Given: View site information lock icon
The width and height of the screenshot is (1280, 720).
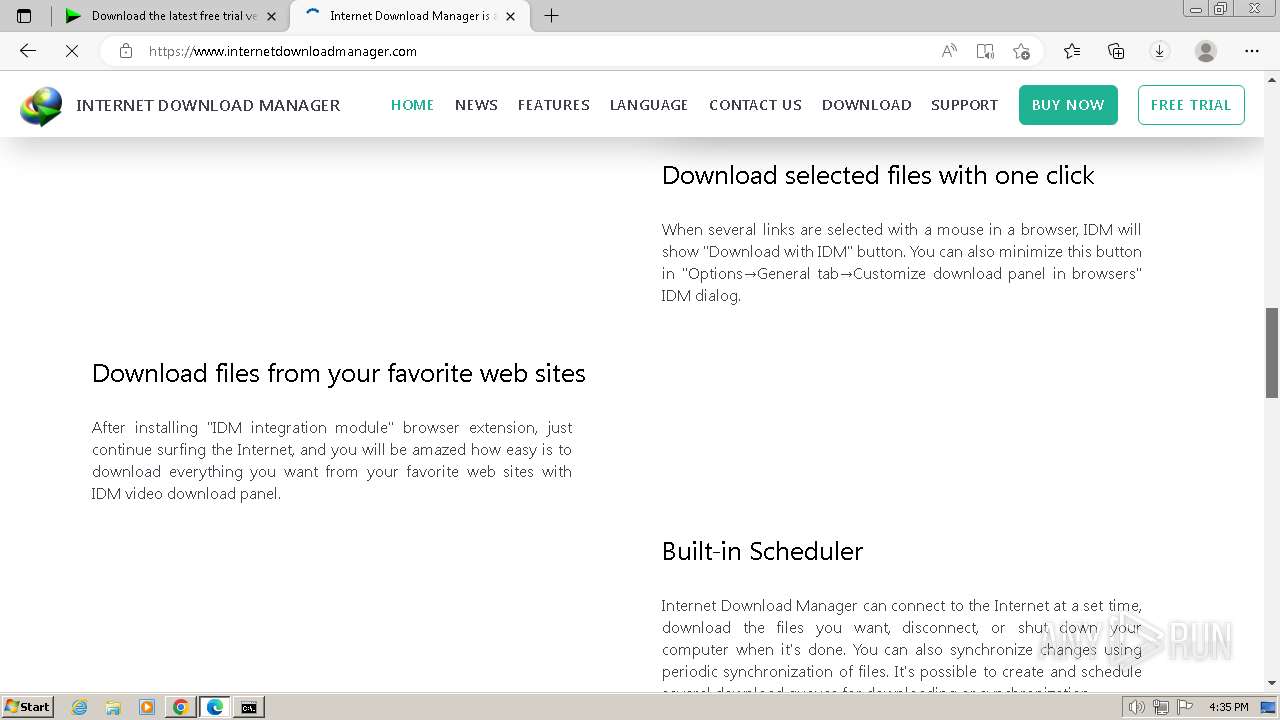Looking at the screenshot, I should 126,51.
